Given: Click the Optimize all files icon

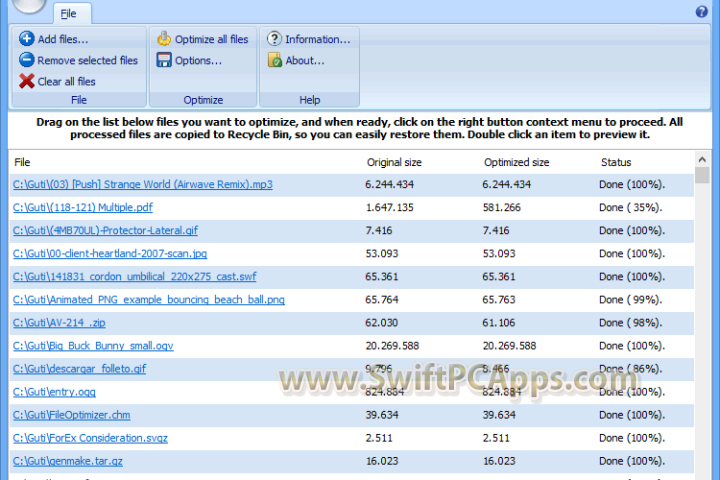Looking at the screenshot, I should point(164,39).
